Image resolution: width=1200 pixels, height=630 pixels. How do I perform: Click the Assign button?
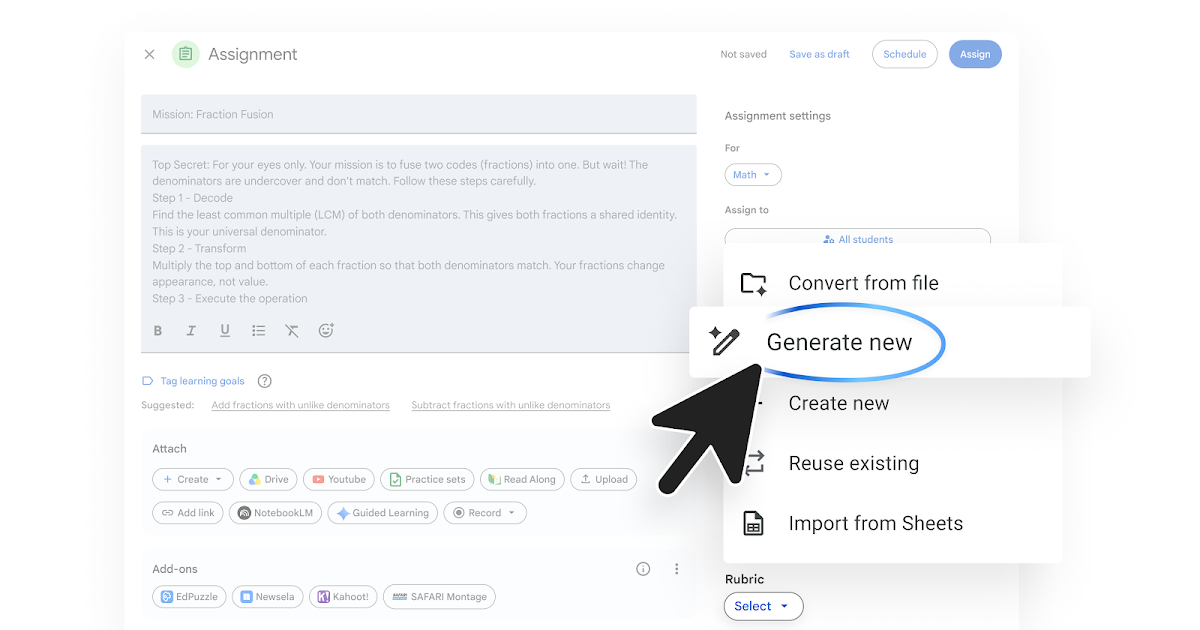tap(975, 54)
